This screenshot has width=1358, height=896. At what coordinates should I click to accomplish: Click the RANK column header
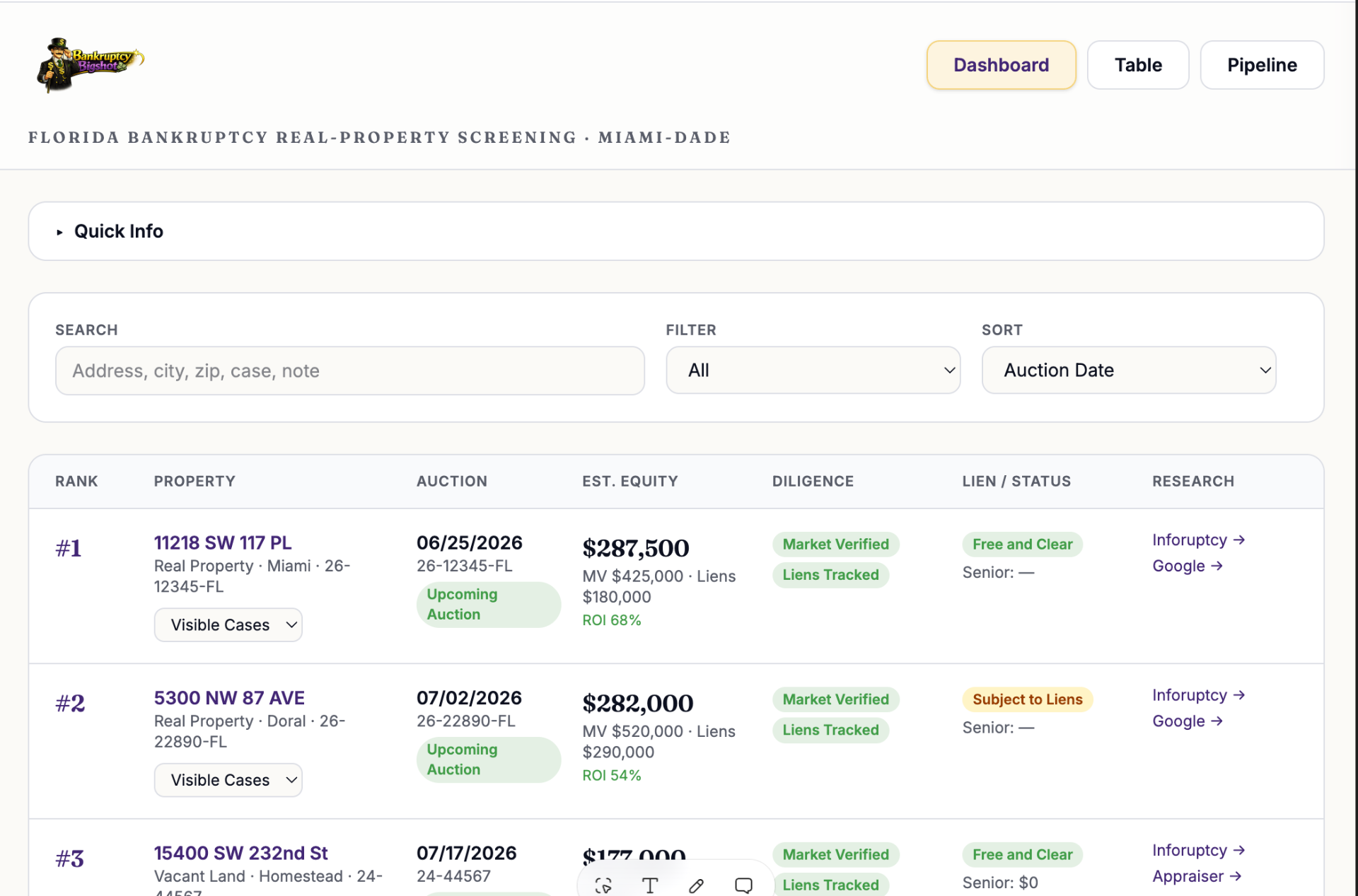pos(76,482)
